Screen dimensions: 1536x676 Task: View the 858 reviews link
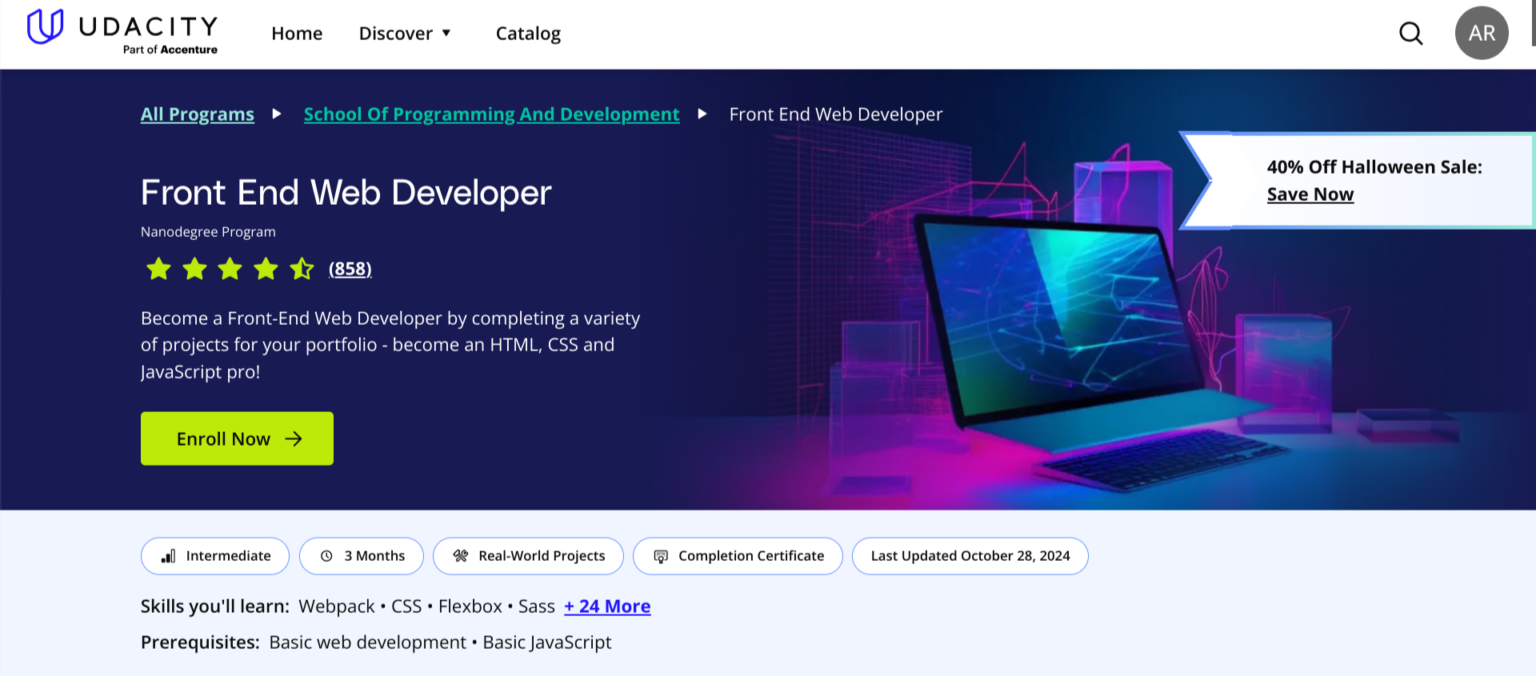(x=349, y=268)
